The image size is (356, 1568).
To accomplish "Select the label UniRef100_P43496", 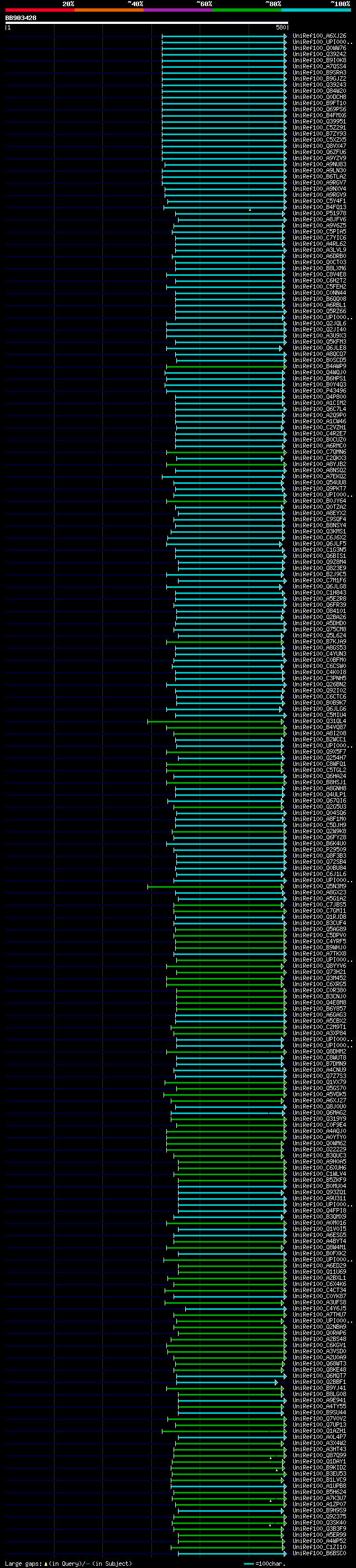I will pyautogui.click(x=319, y=391).
